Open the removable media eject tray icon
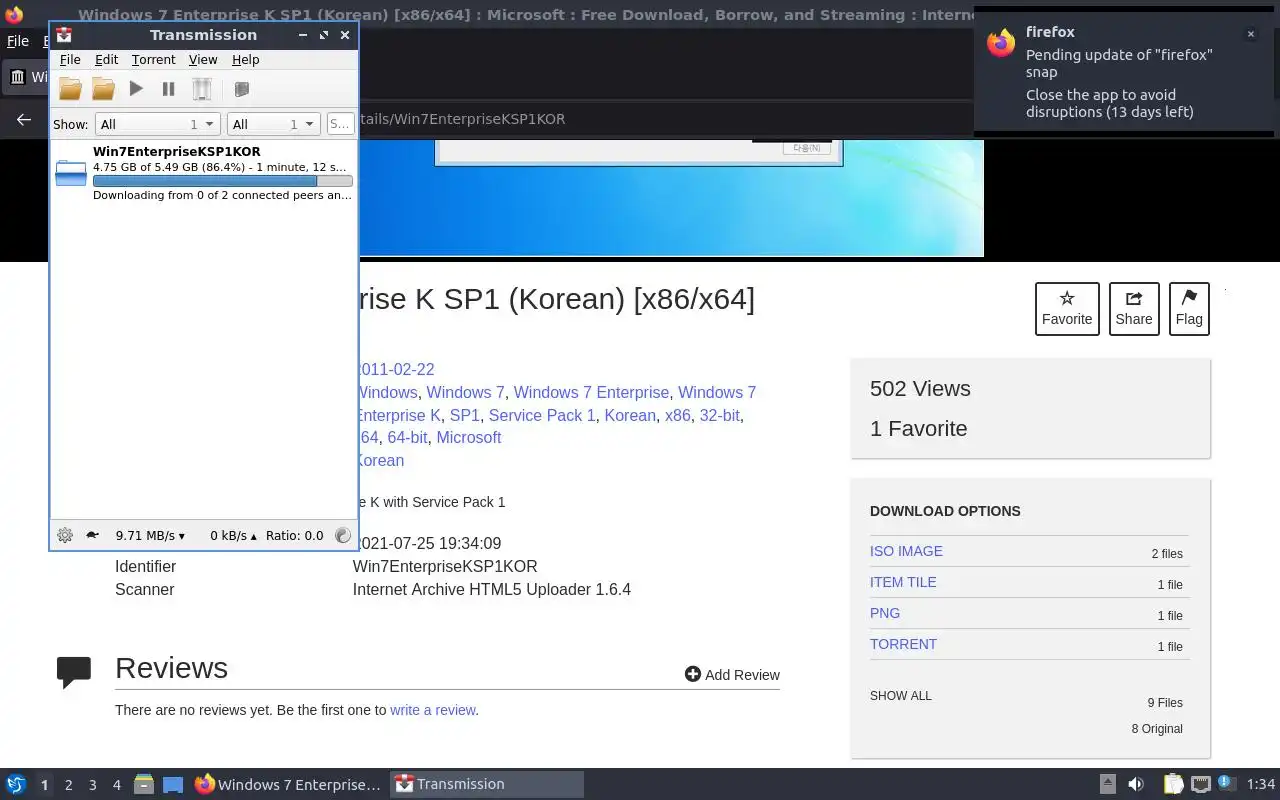 [x=1108, y=785]
